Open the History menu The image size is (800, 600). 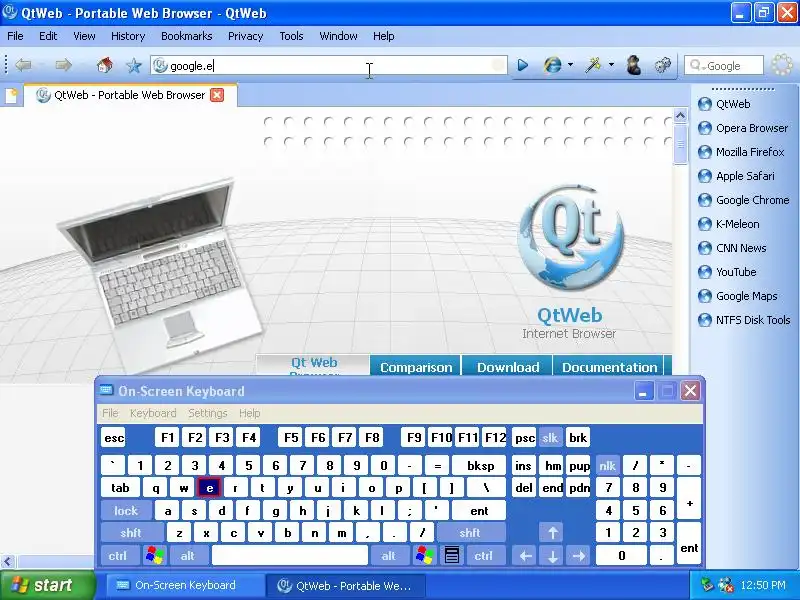pyautogui.click(x=128, y=36)
